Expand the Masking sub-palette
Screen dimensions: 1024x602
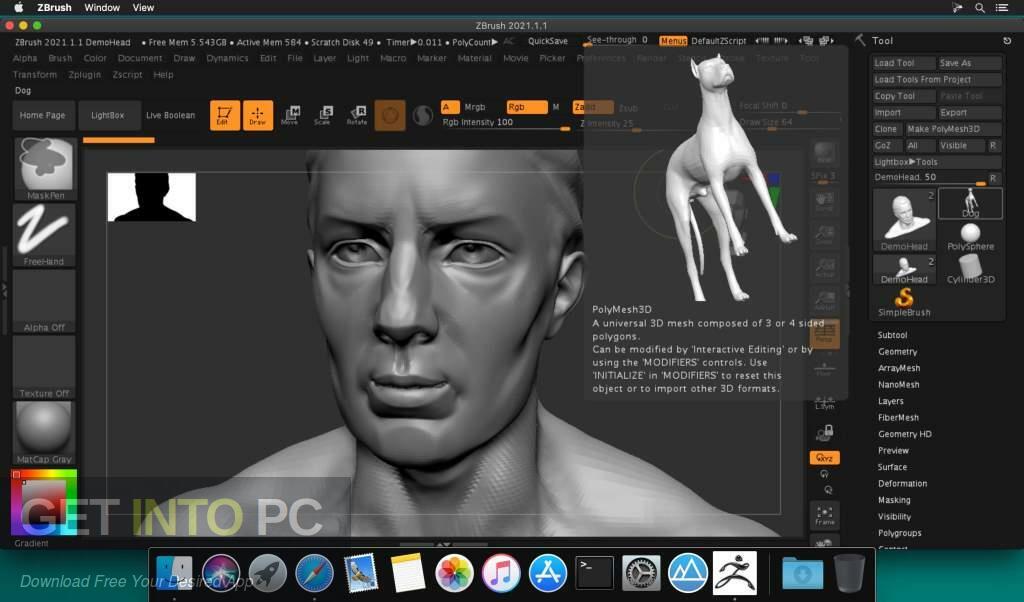(894, 500)
